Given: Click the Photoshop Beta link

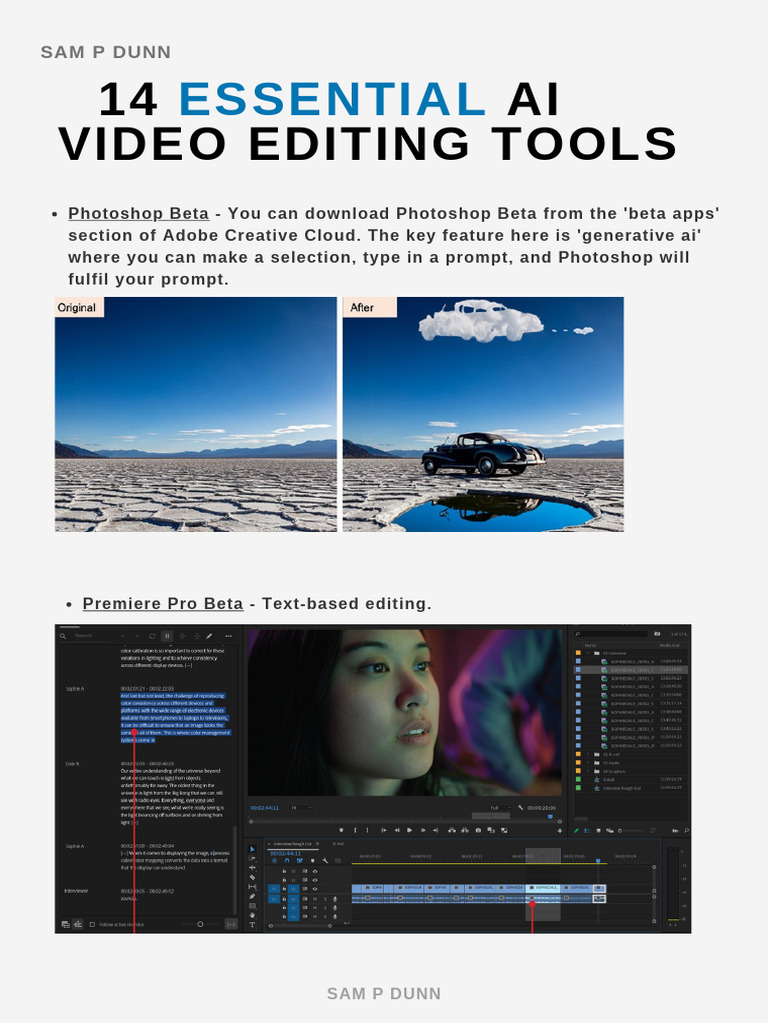Looking at the screenshot, I should click(138, 214).
